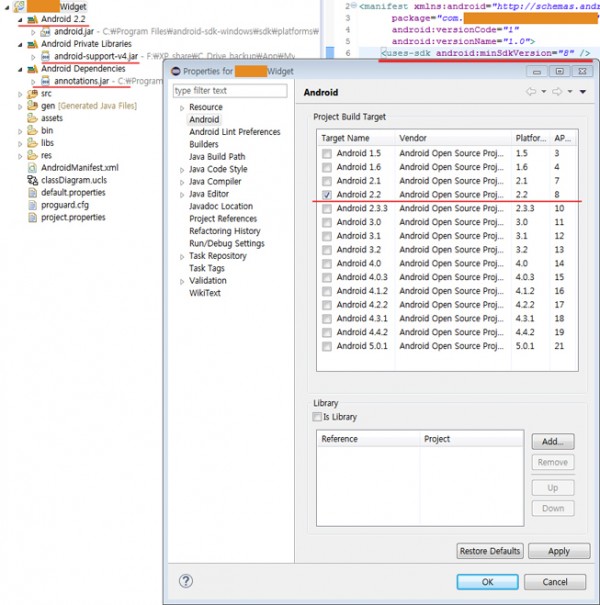Collapse the Android Private Libraries node

tap(20, 45)
